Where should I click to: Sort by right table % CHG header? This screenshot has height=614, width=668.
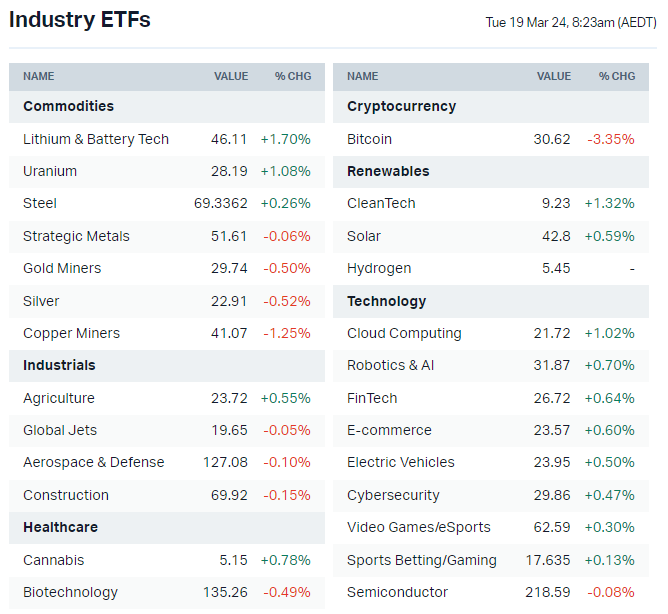[x=617, y=76]
